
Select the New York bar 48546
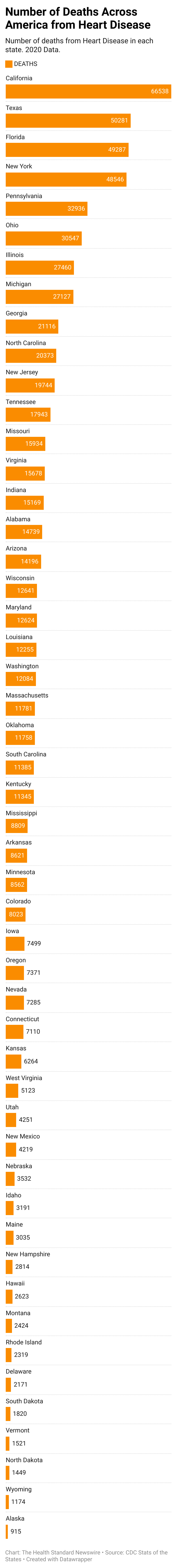click(x=66, y=180)
